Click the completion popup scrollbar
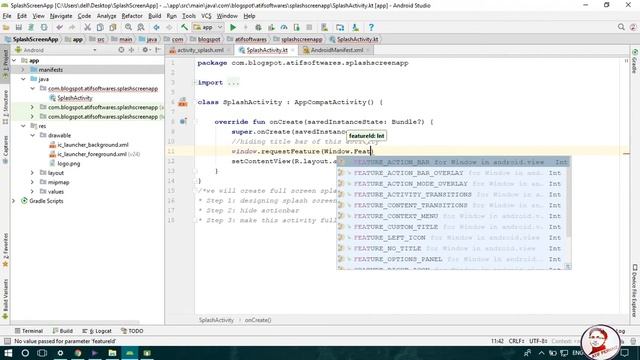The width and height of the screenshot is (640, 360). (568, 198)
